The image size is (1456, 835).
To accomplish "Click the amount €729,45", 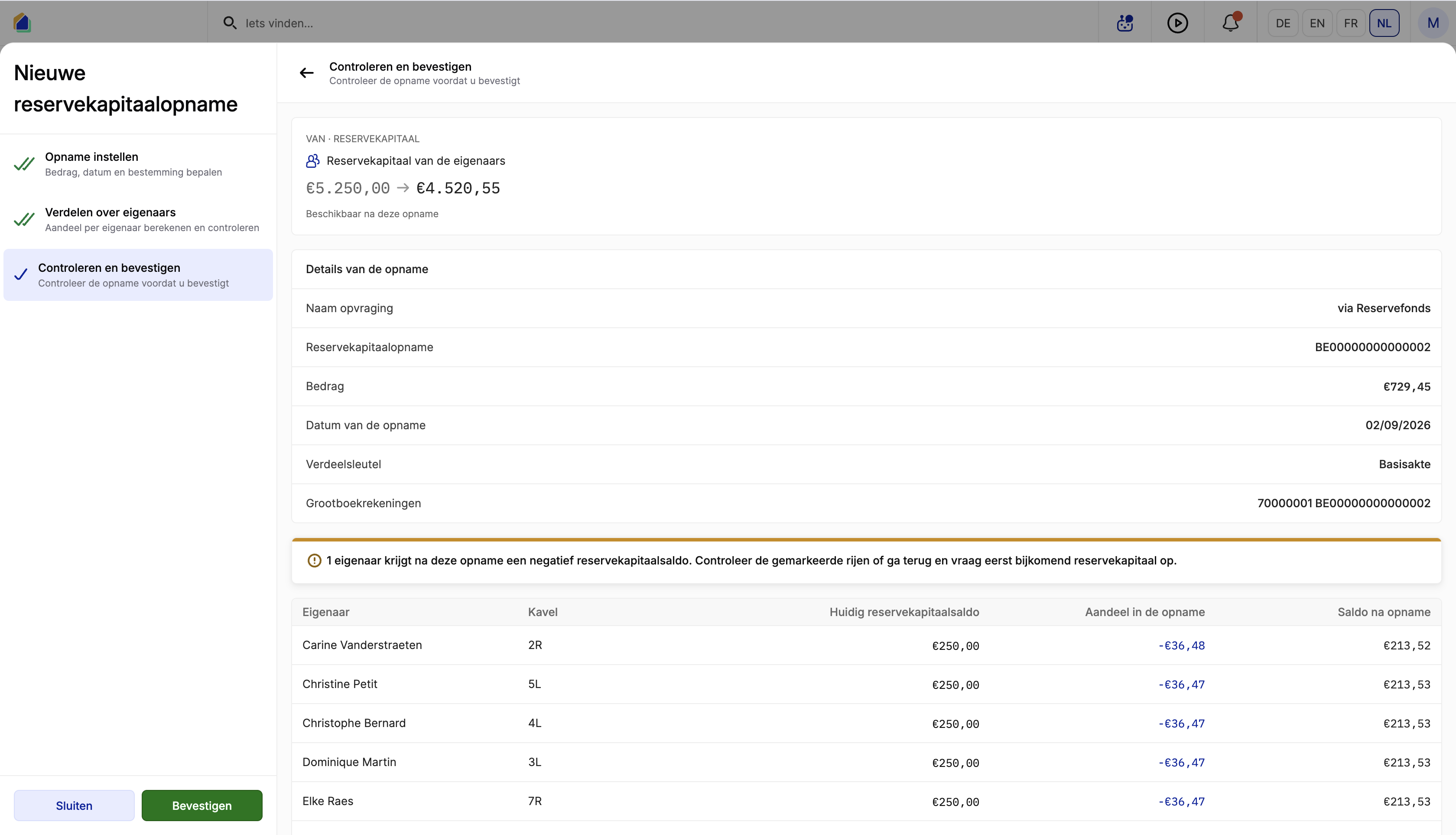I will point(1407,387).
